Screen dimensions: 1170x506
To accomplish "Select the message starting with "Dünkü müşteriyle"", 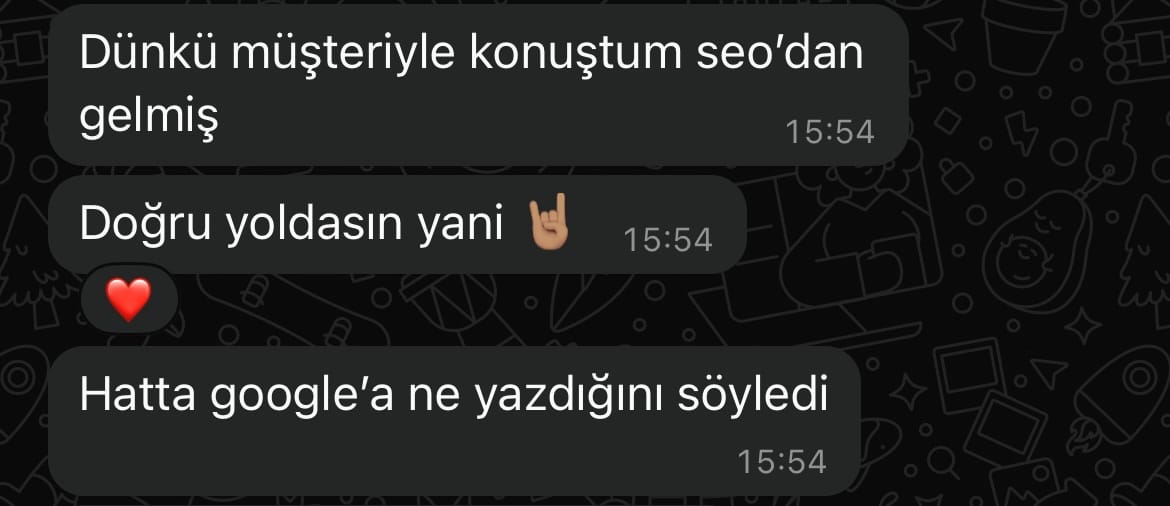I will pyautogui.click(x=478, y=84).
